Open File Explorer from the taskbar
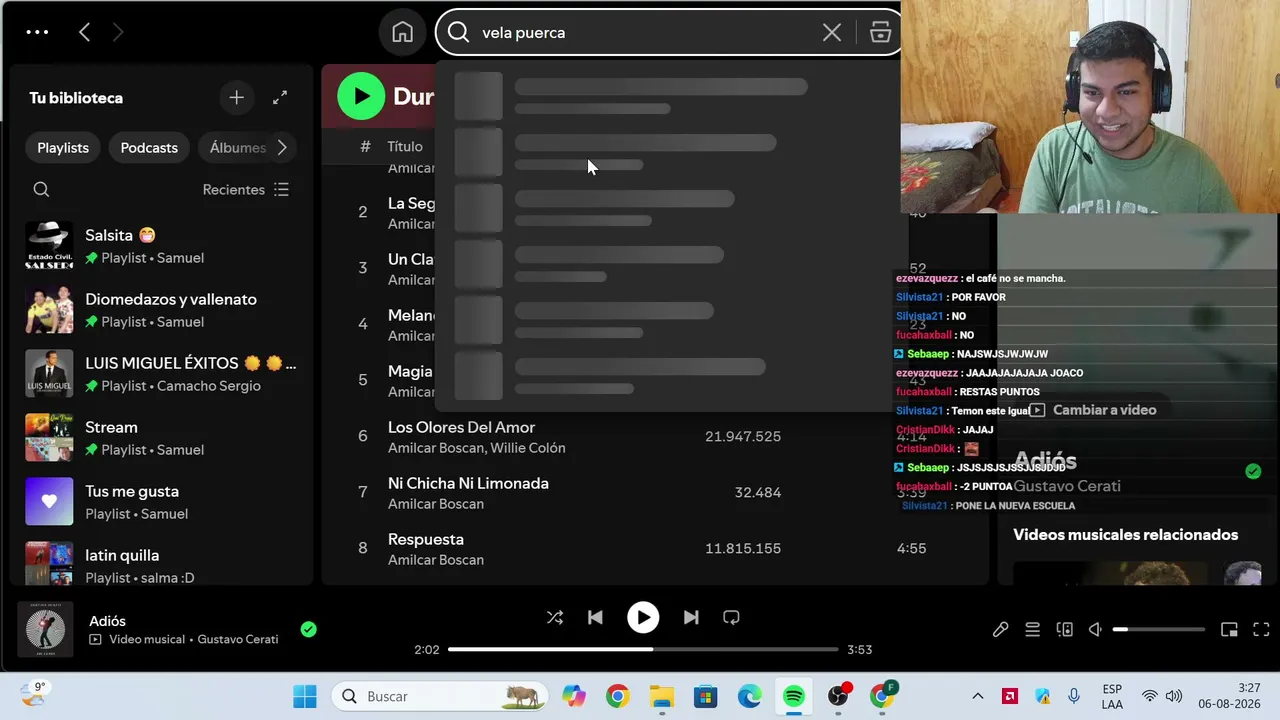 click(662, 696)
